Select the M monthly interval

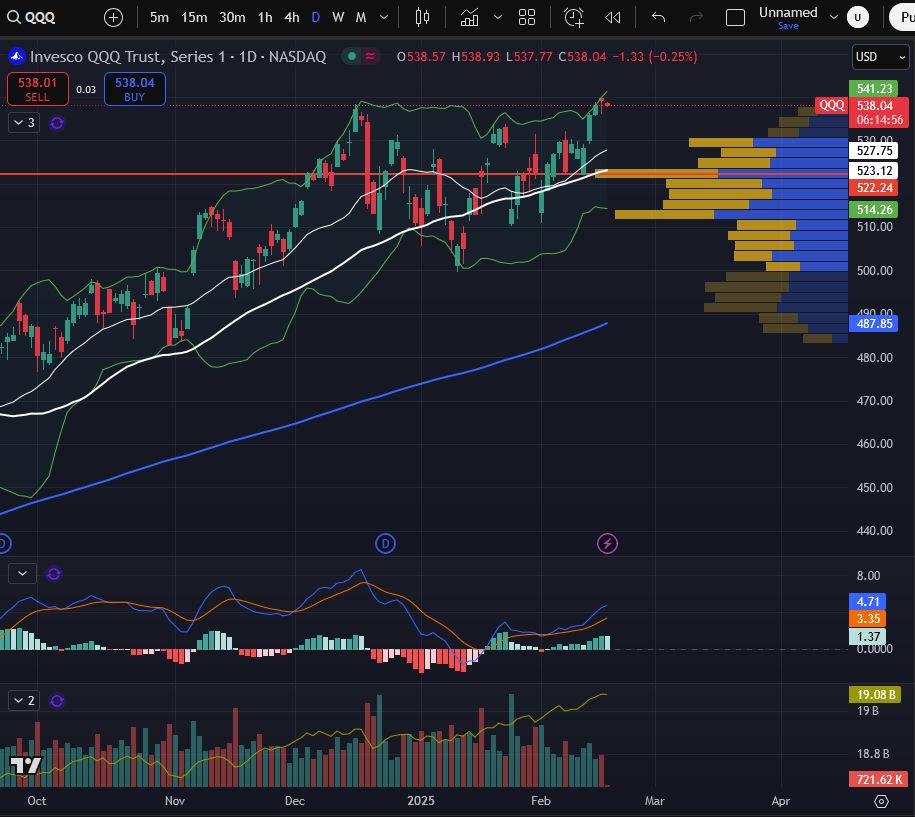click(x=361, y=18)
